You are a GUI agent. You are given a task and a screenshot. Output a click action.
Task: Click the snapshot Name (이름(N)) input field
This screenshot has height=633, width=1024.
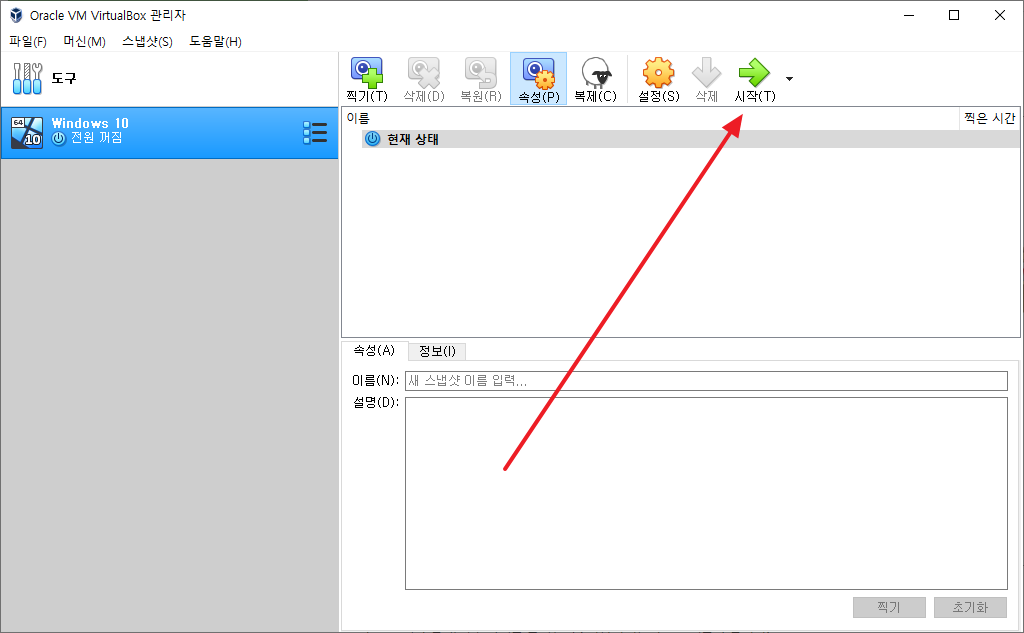706,381
